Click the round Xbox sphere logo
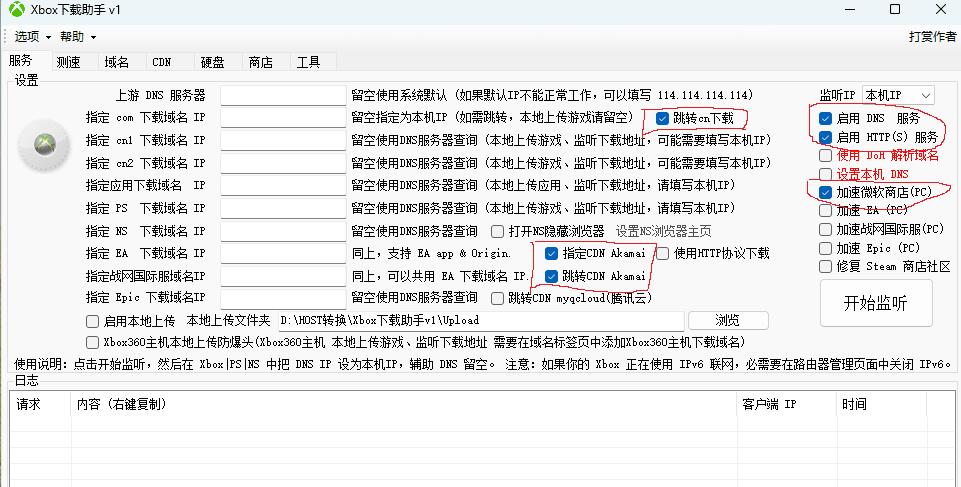 click(44, 145)
